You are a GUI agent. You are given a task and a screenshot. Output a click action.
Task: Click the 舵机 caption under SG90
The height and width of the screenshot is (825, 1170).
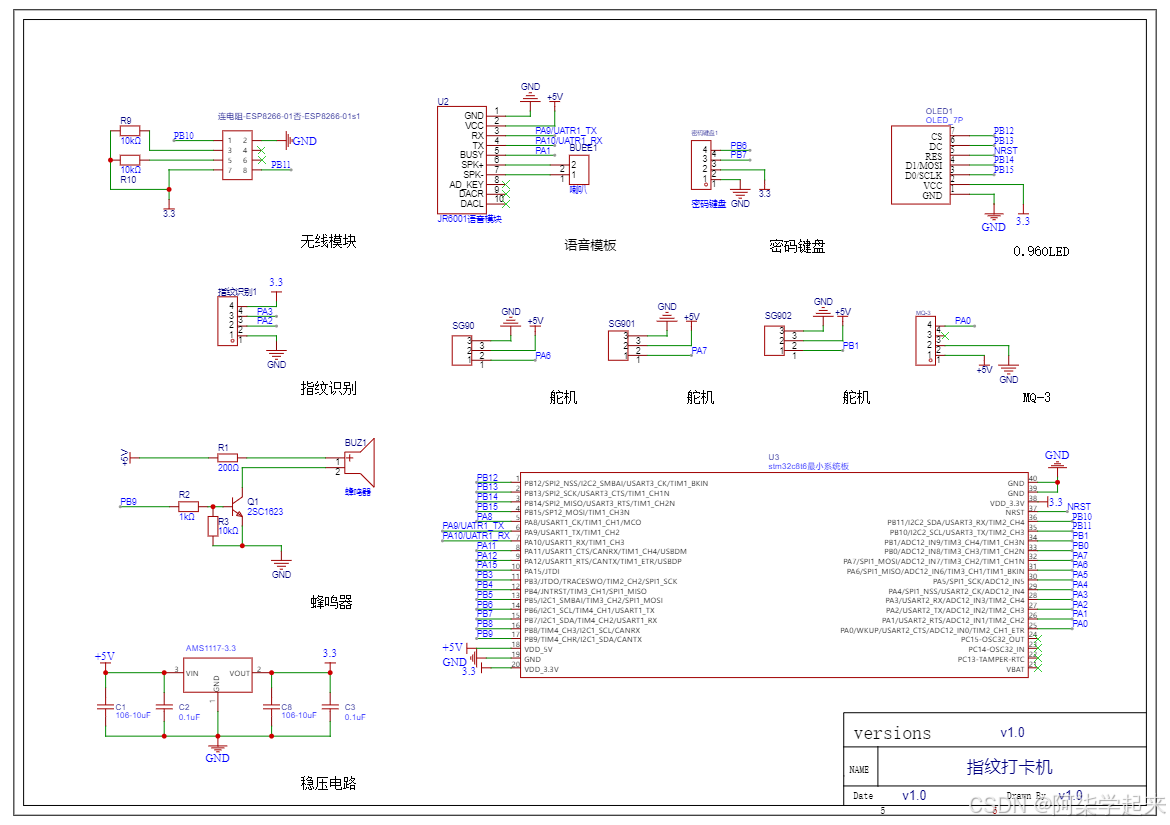pos(563,398)
